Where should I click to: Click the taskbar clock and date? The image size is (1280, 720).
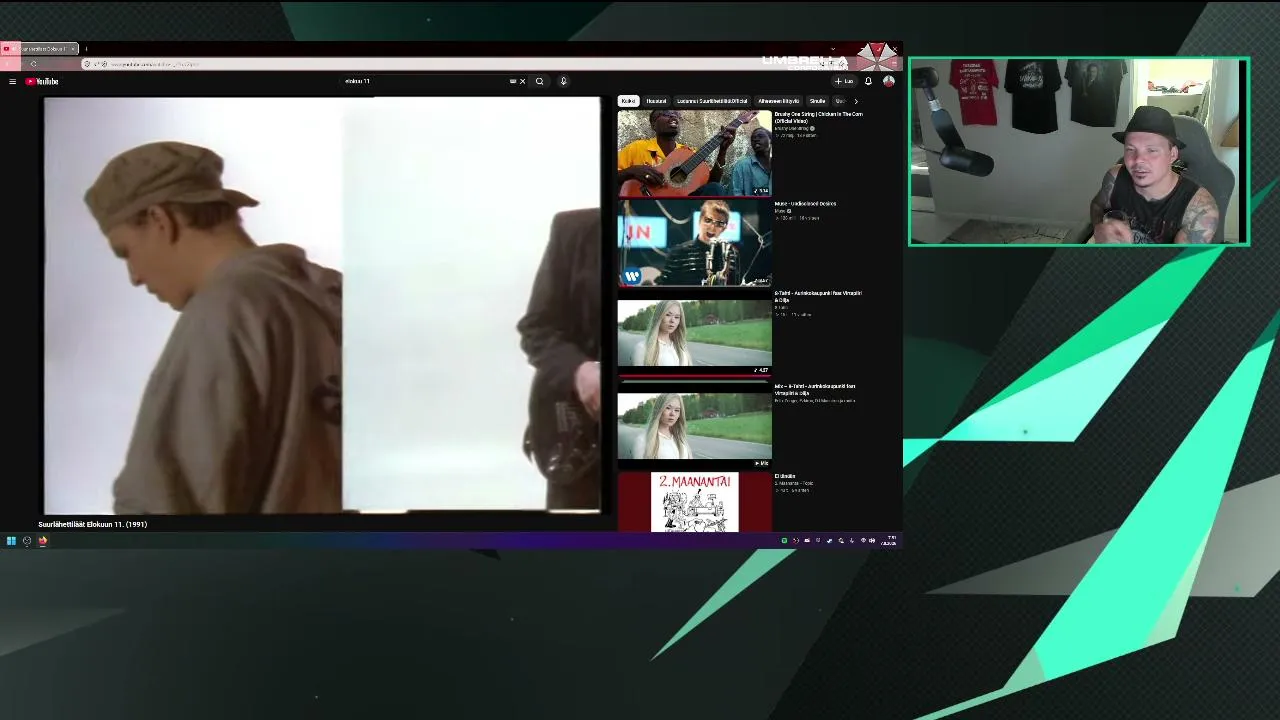(889, 541)
